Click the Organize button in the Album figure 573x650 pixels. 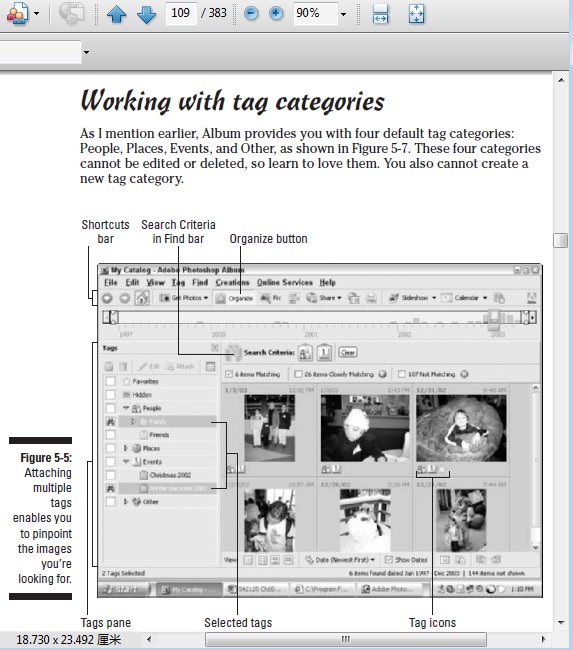(x=234, y=298)
